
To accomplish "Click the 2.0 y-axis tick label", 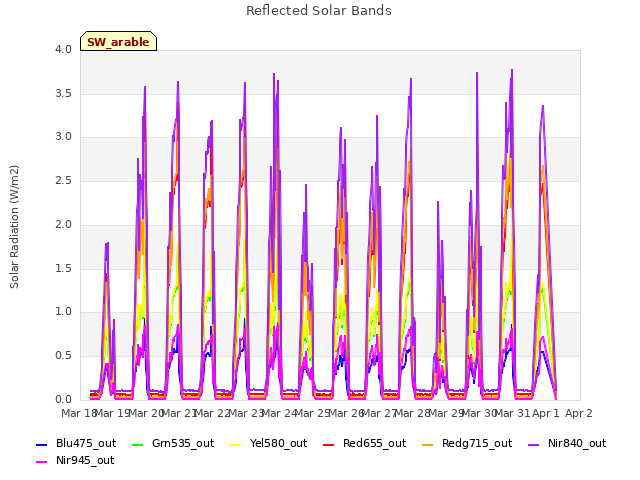I will point(63,224).
